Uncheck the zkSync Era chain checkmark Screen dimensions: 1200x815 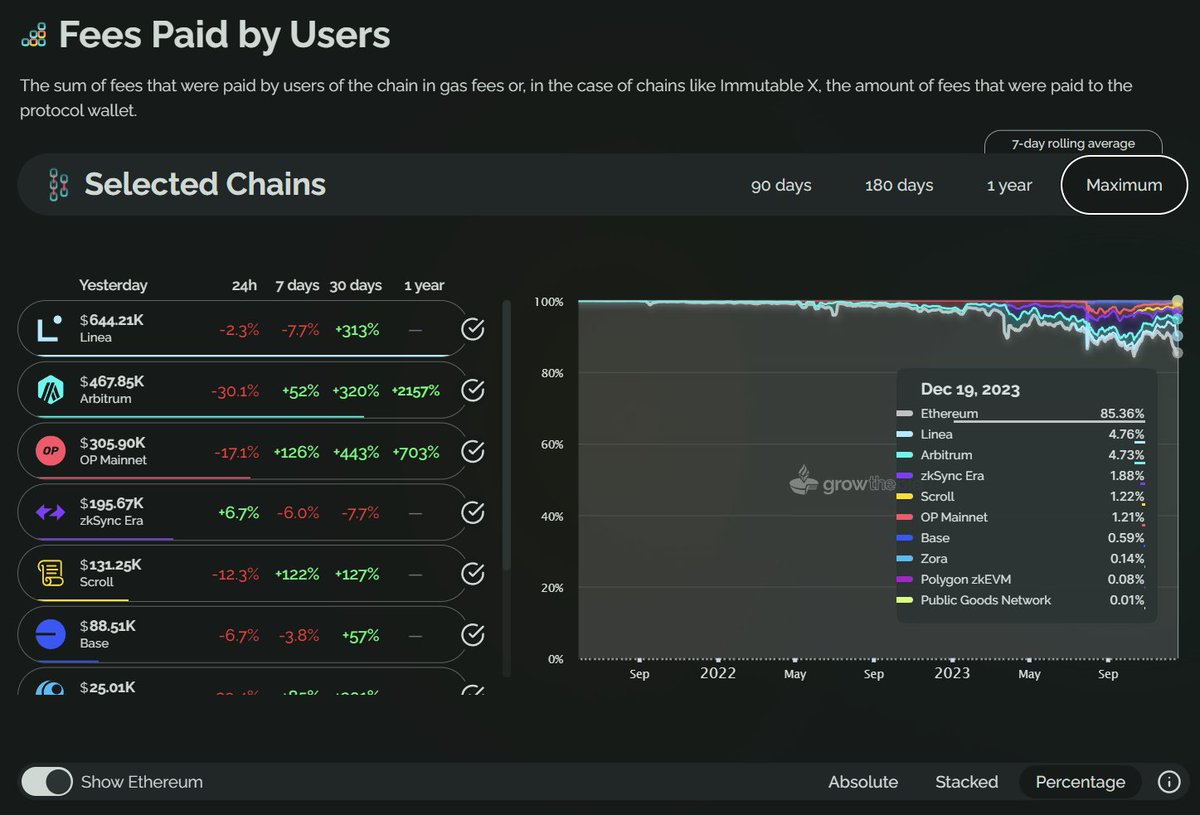(473, 512)
